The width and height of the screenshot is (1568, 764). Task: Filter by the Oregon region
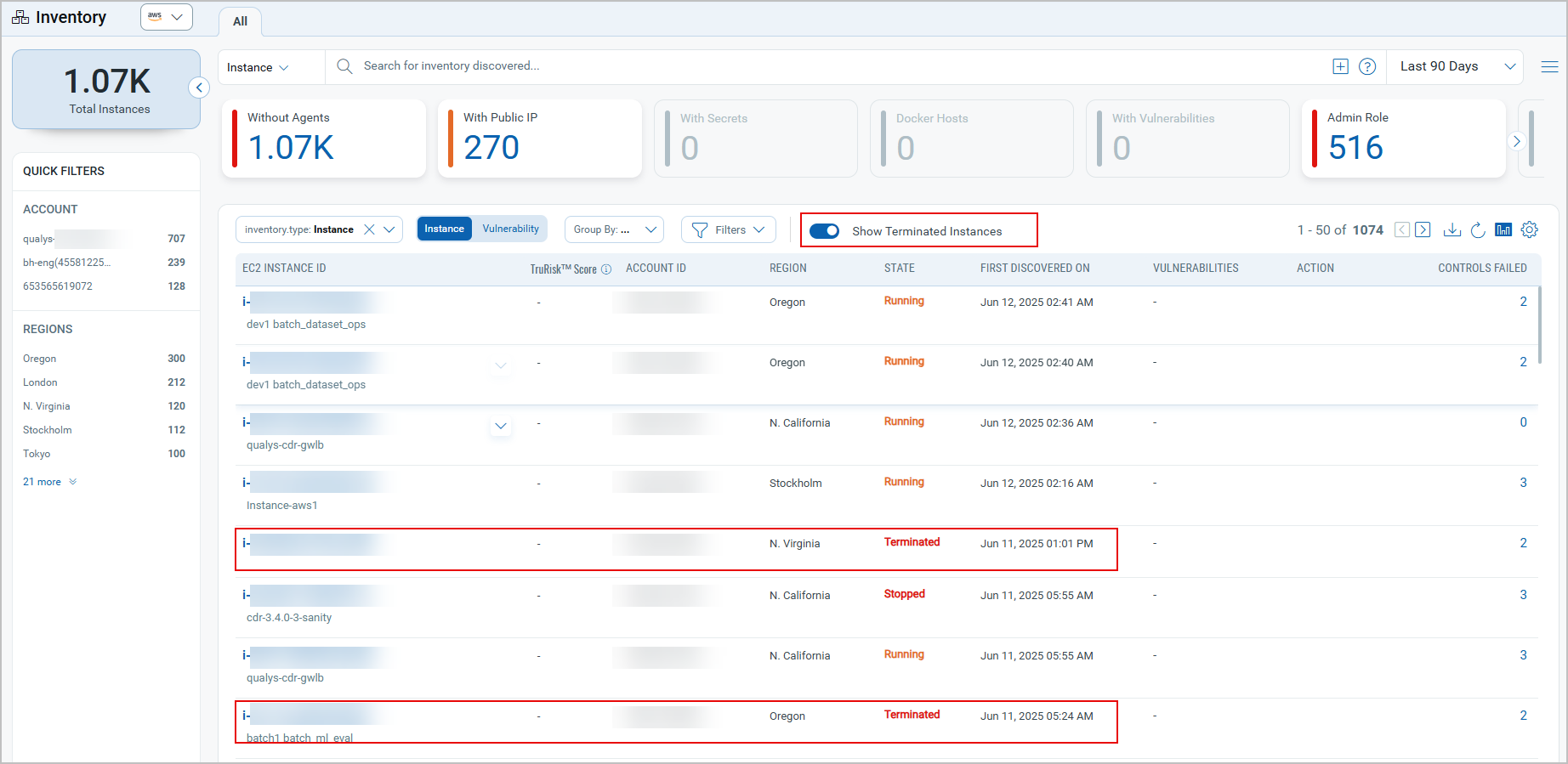coord(104,359)
